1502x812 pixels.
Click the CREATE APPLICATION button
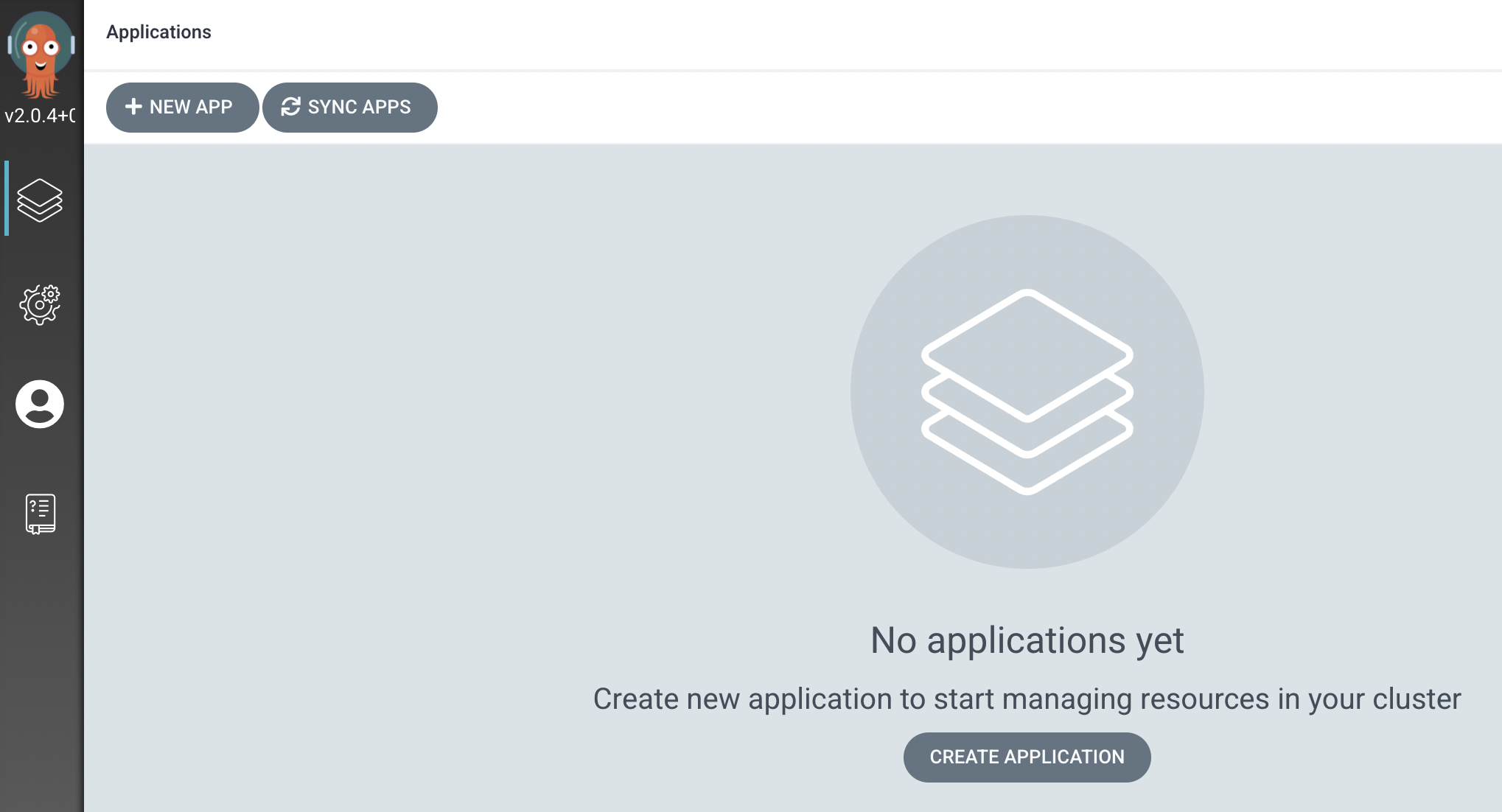coord(1027,757)
